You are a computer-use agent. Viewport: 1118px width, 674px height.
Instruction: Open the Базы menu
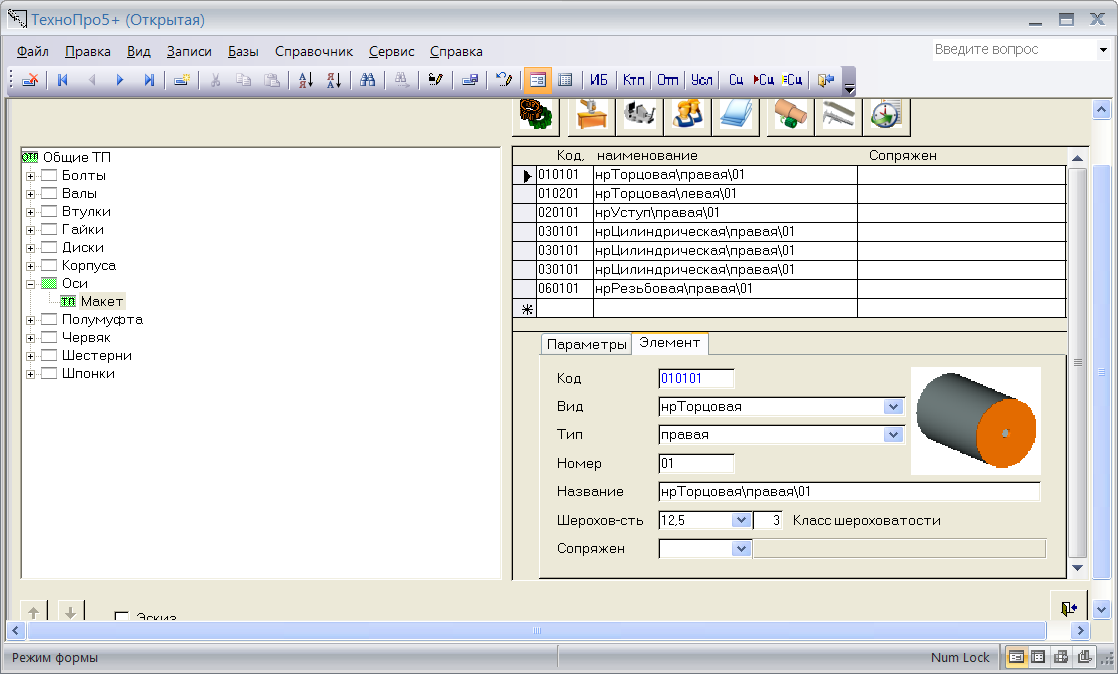[x=243, y=51]
